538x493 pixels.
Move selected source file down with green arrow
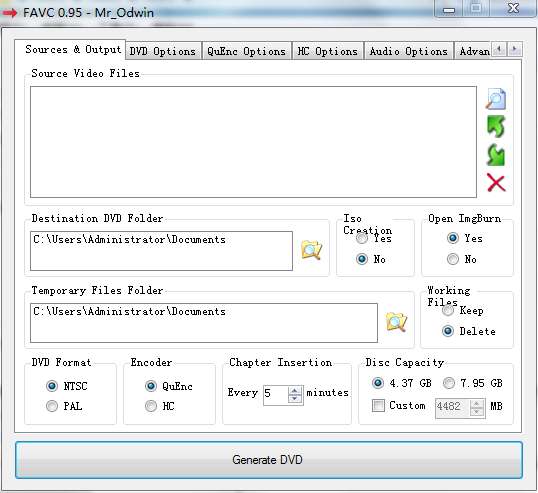496,155
